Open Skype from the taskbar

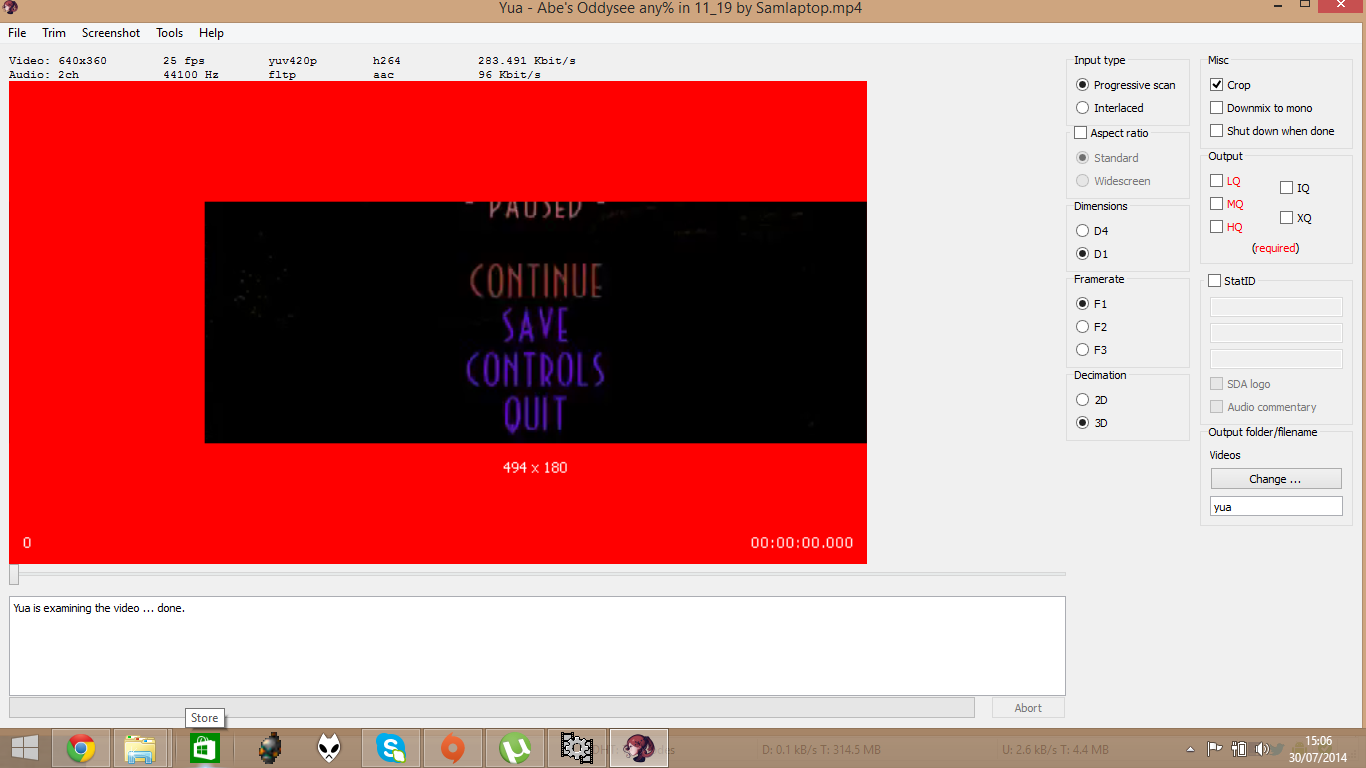[391, 748]
